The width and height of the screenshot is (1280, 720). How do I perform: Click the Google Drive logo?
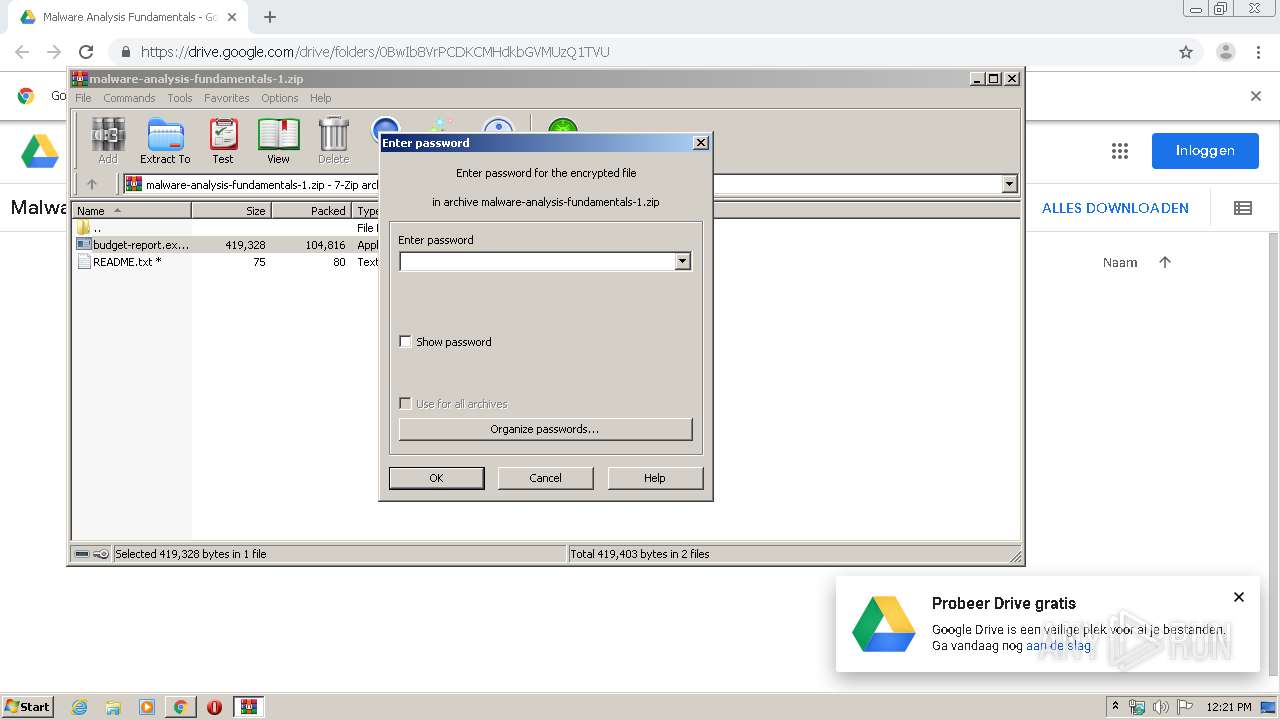click(x=41, y=150)
